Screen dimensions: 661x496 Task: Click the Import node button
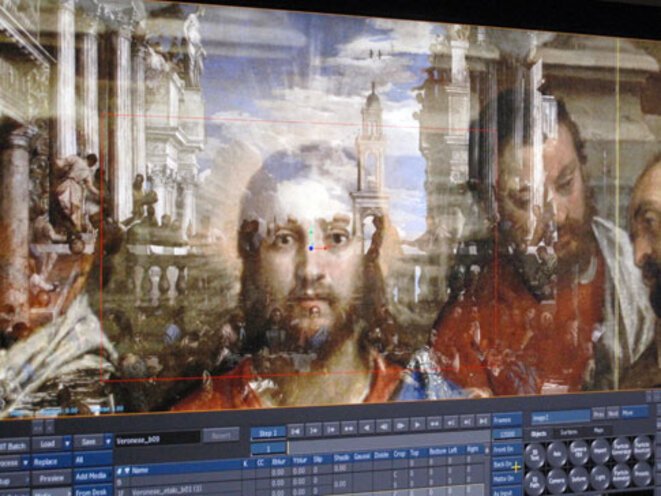click(x=600, y=451)
